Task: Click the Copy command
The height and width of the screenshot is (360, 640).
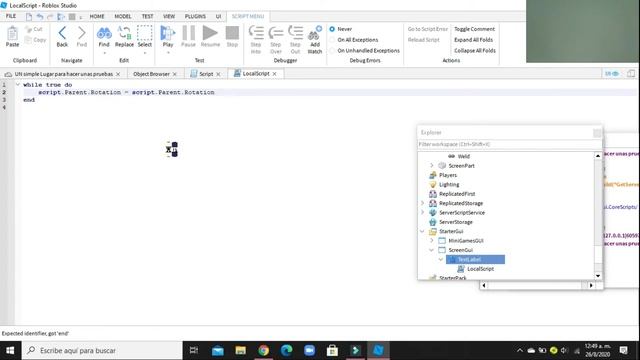Action: 35,40
